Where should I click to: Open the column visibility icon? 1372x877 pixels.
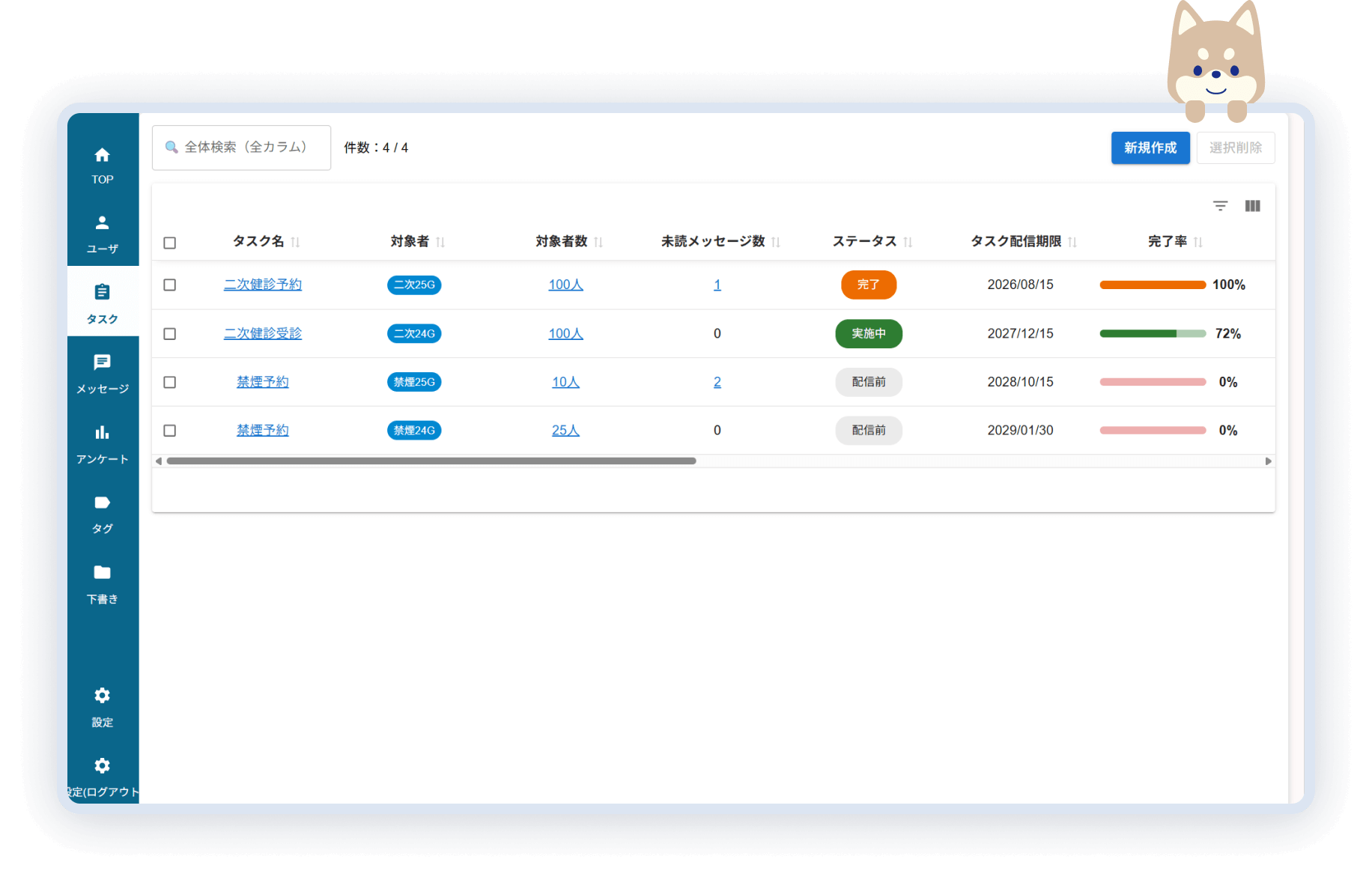point(1252,206)
